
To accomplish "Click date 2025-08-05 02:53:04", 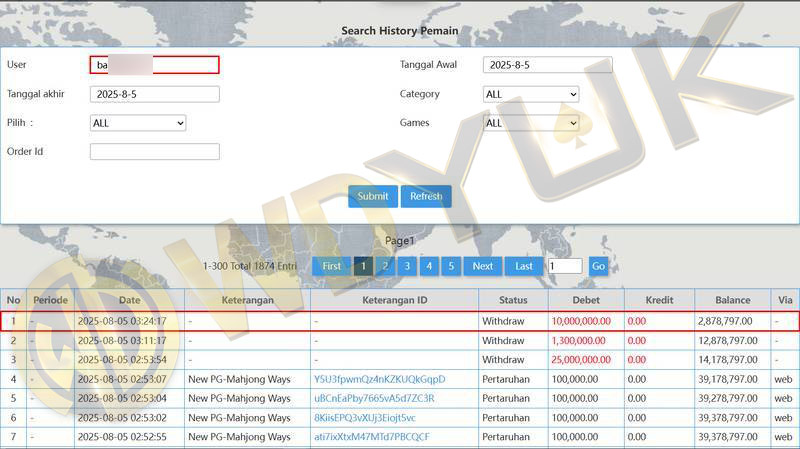I will tap(122, 398).
